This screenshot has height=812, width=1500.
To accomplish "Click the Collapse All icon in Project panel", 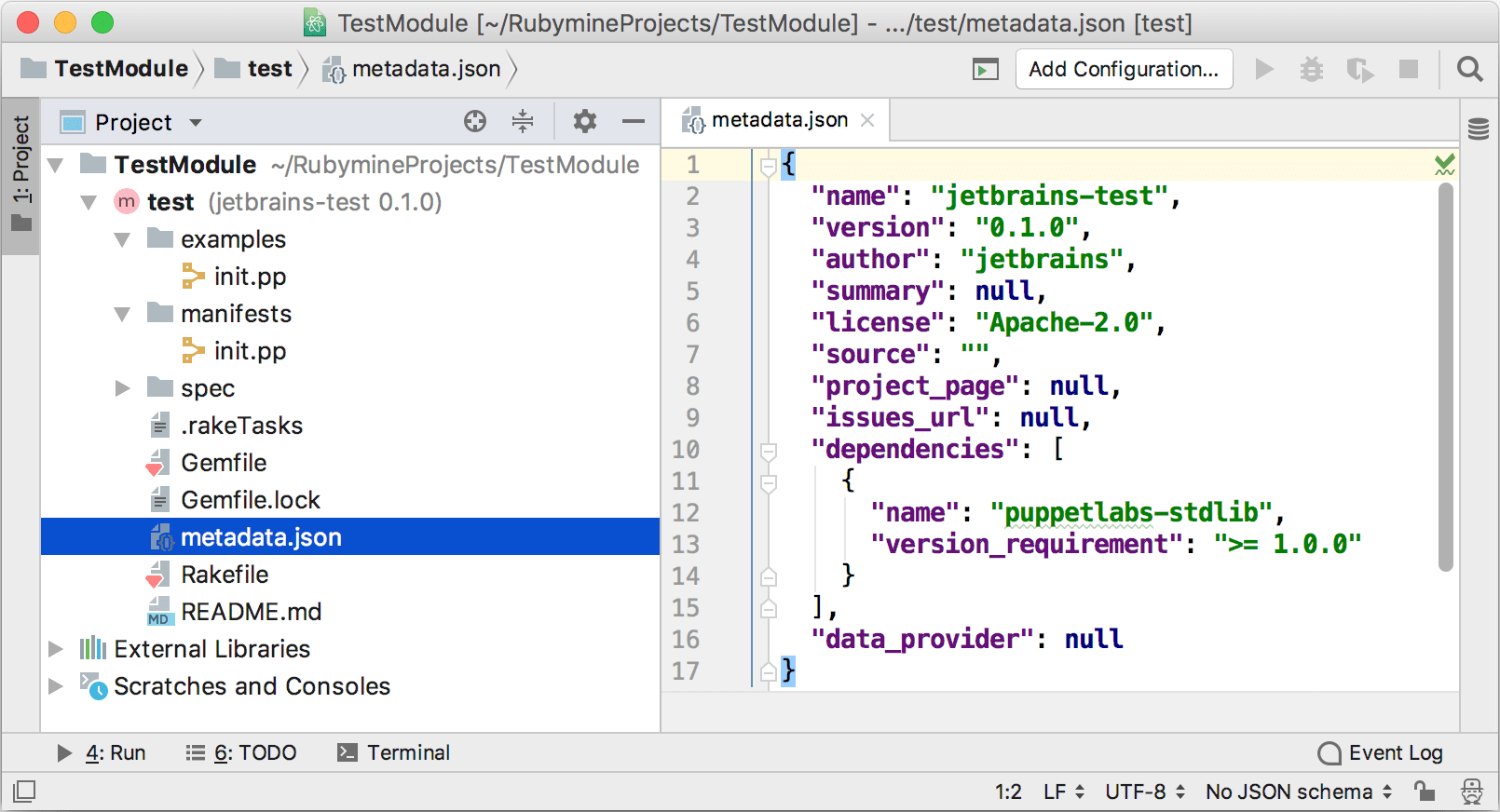I will [523, 121].
